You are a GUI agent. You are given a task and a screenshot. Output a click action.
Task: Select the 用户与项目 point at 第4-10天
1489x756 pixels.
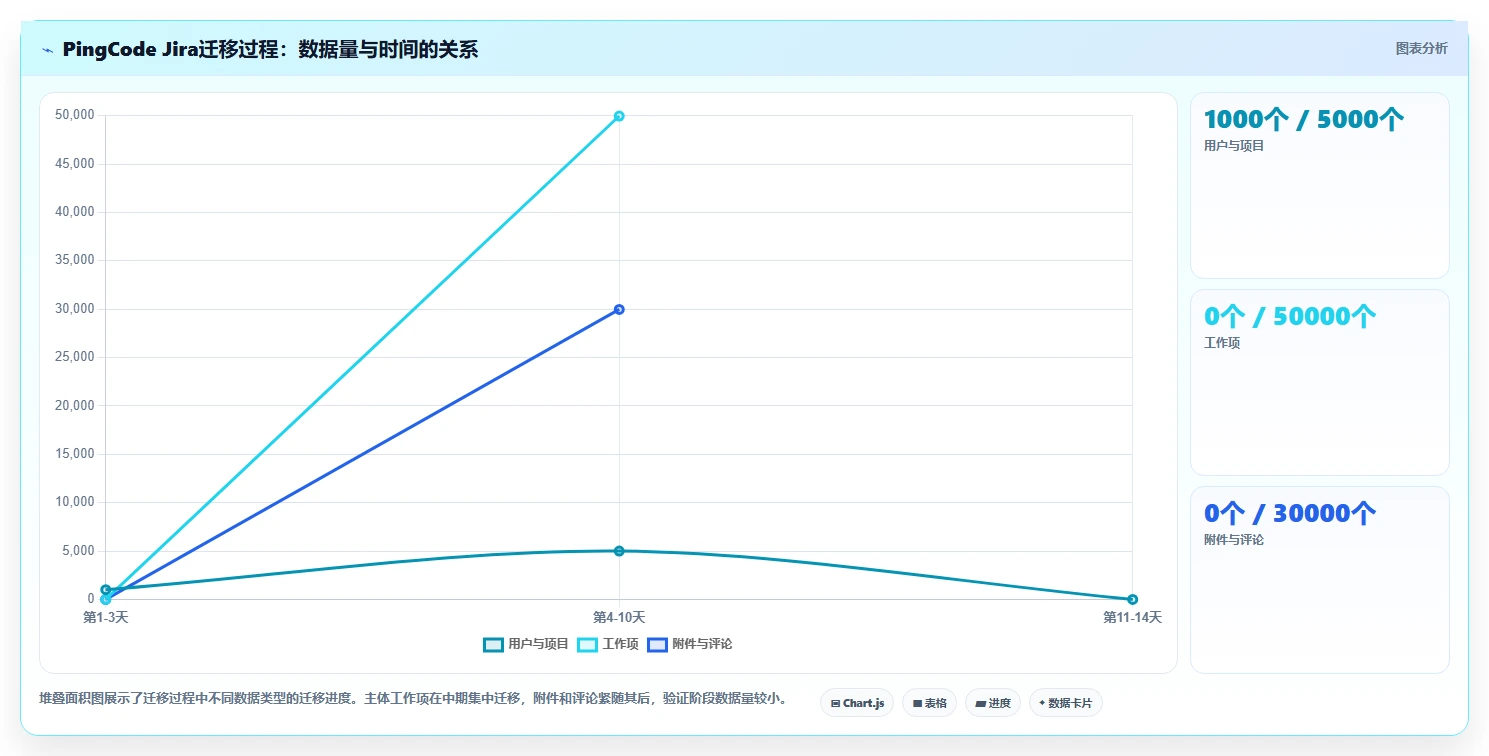619,551
